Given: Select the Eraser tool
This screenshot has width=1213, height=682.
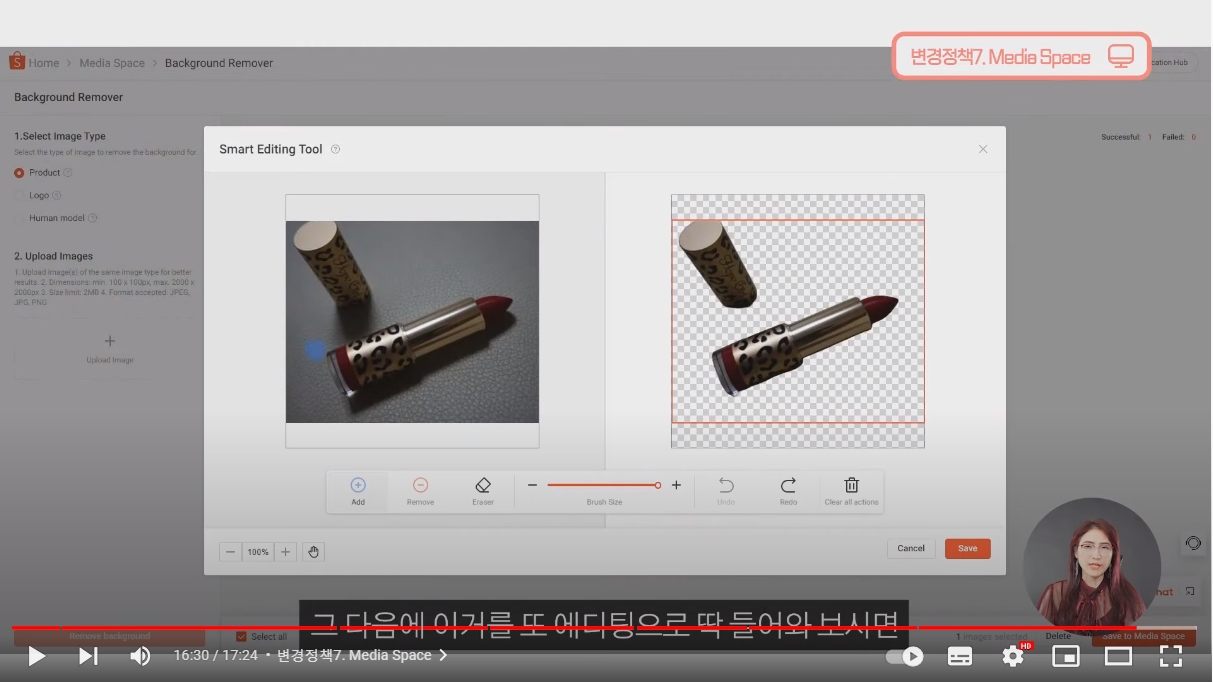Looking at the screenshot, I should 483,491.
